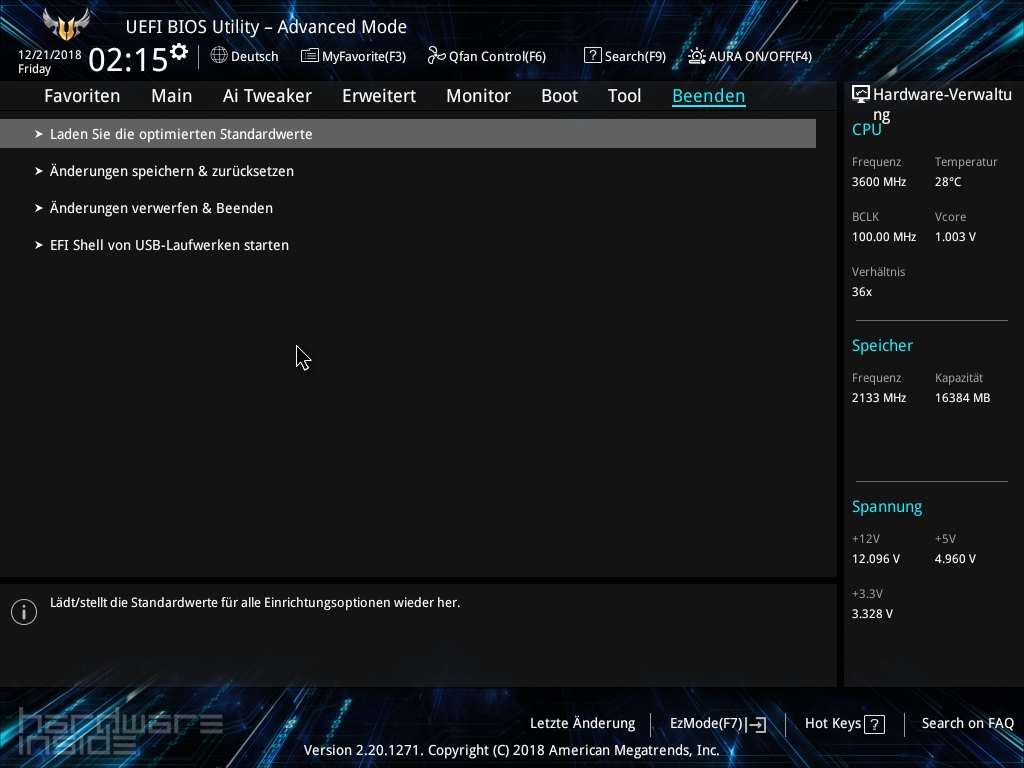The height and width of the screenshot is (768, 1024).
Task: Click the CPU temperature 28°C
Action: [948, 182]
